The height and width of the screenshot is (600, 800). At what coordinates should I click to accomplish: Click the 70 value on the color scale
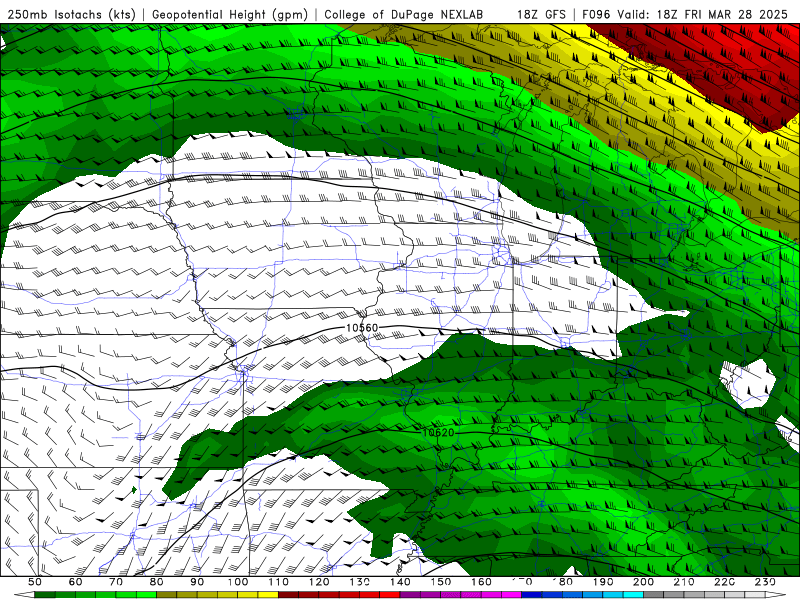pos(116,582)
